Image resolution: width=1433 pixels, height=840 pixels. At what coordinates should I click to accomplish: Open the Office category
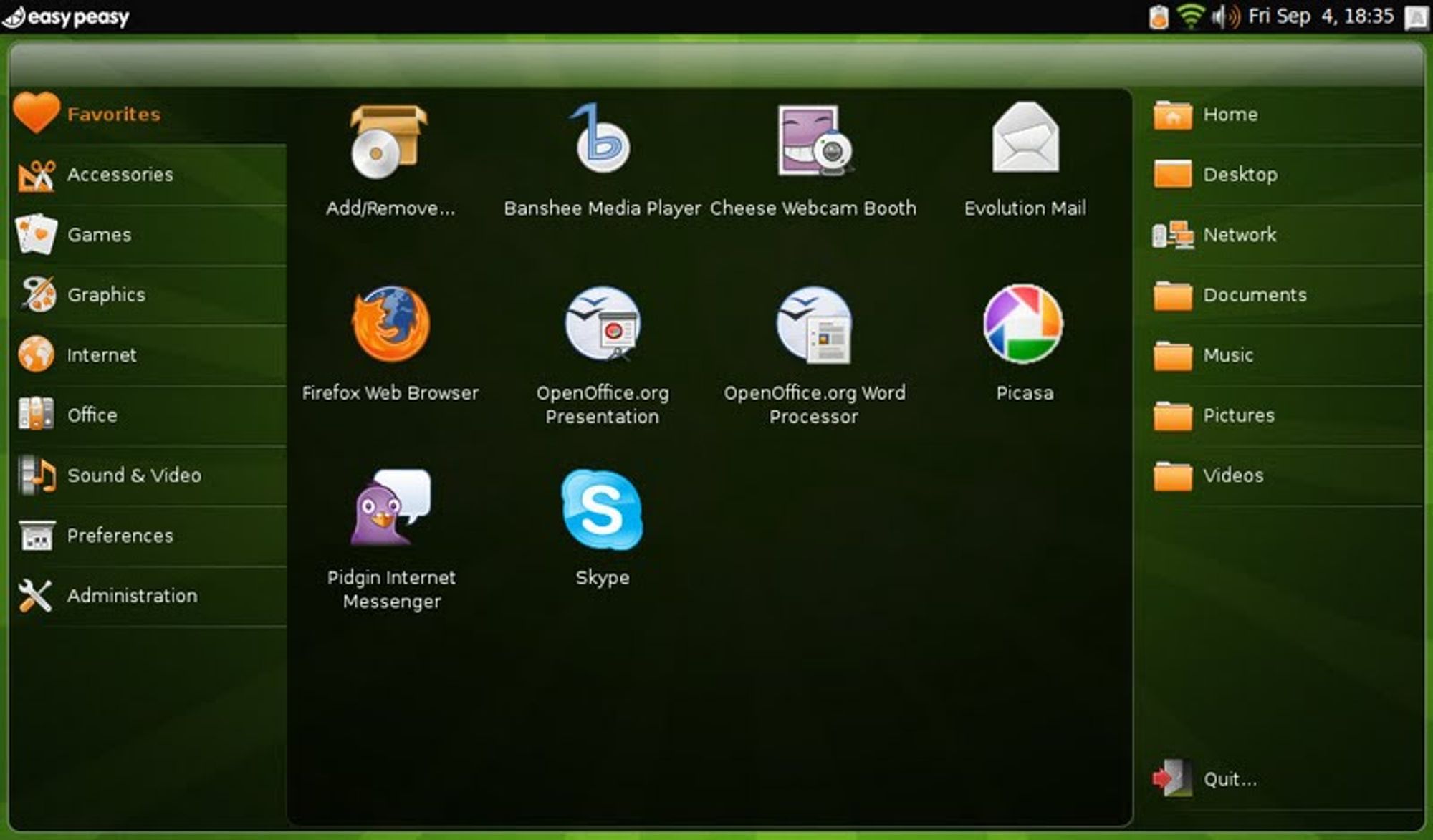(x=148, y=415)
